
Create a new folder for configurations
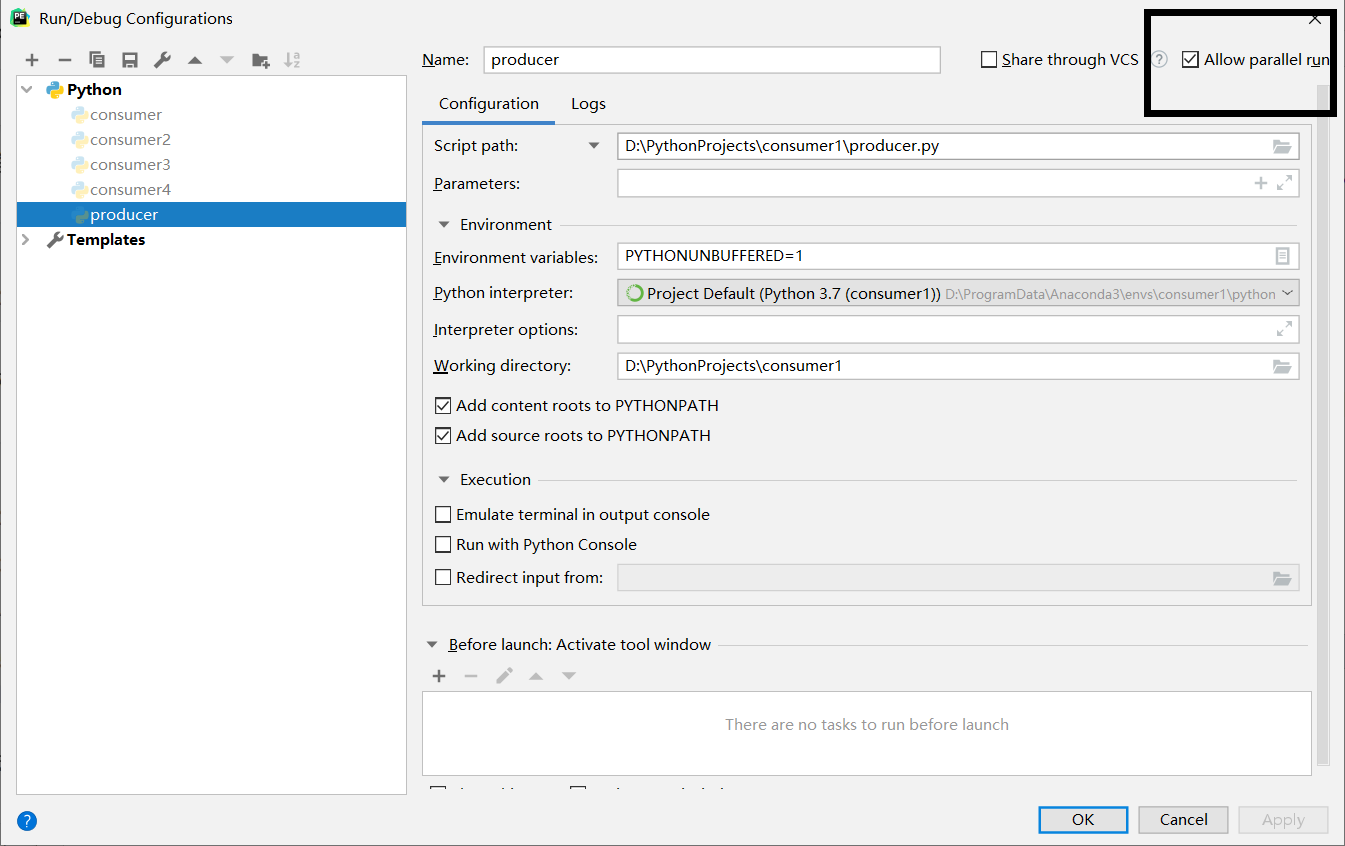260,59
